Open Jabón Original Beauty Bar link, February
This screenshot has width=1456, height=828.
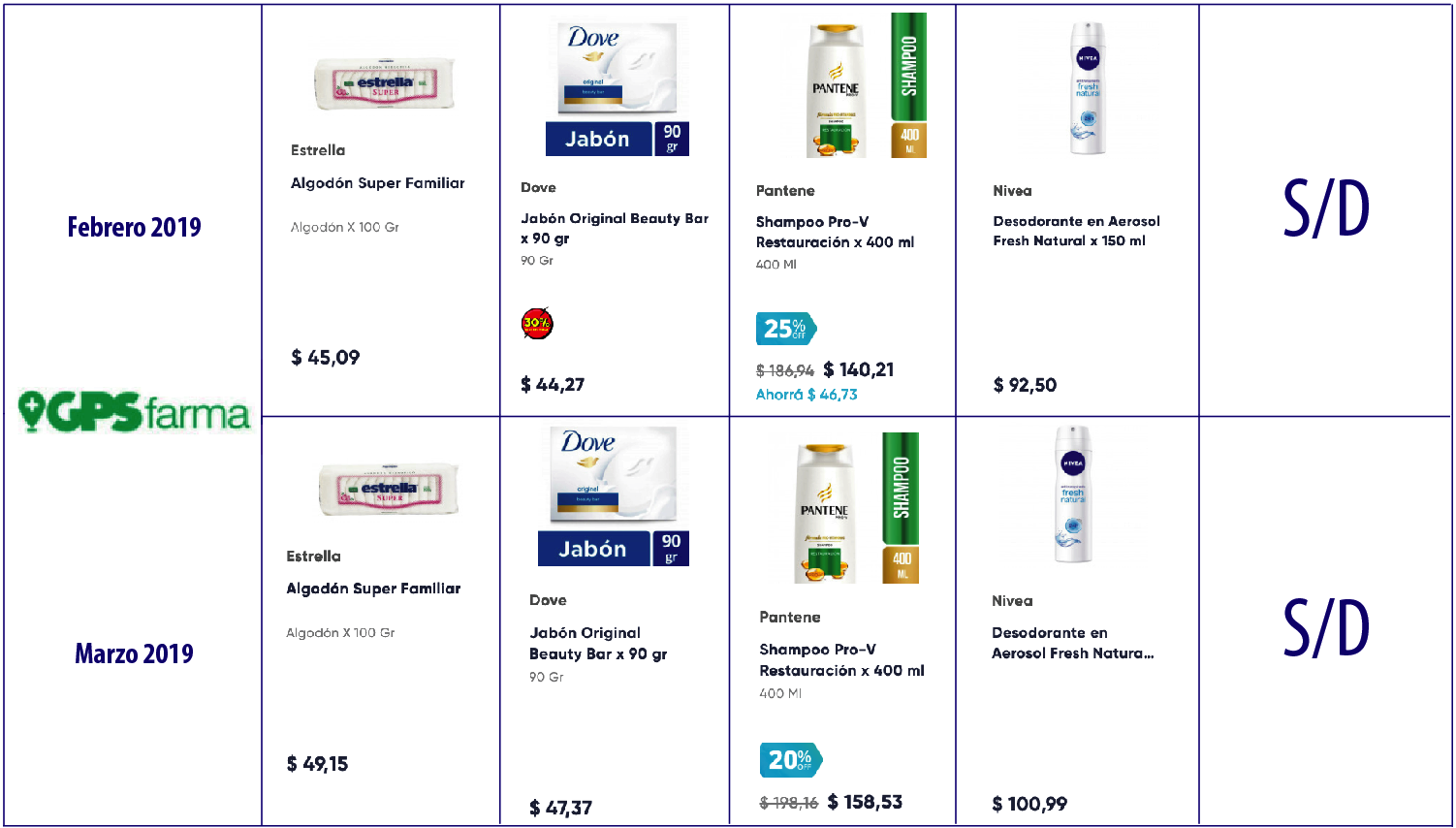615,228
